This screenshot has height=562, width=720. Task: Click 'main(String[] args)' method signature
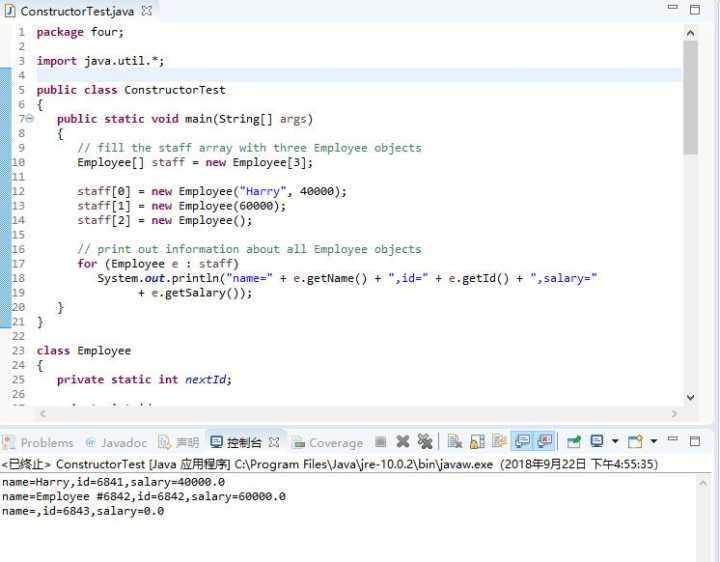point(249,119)
